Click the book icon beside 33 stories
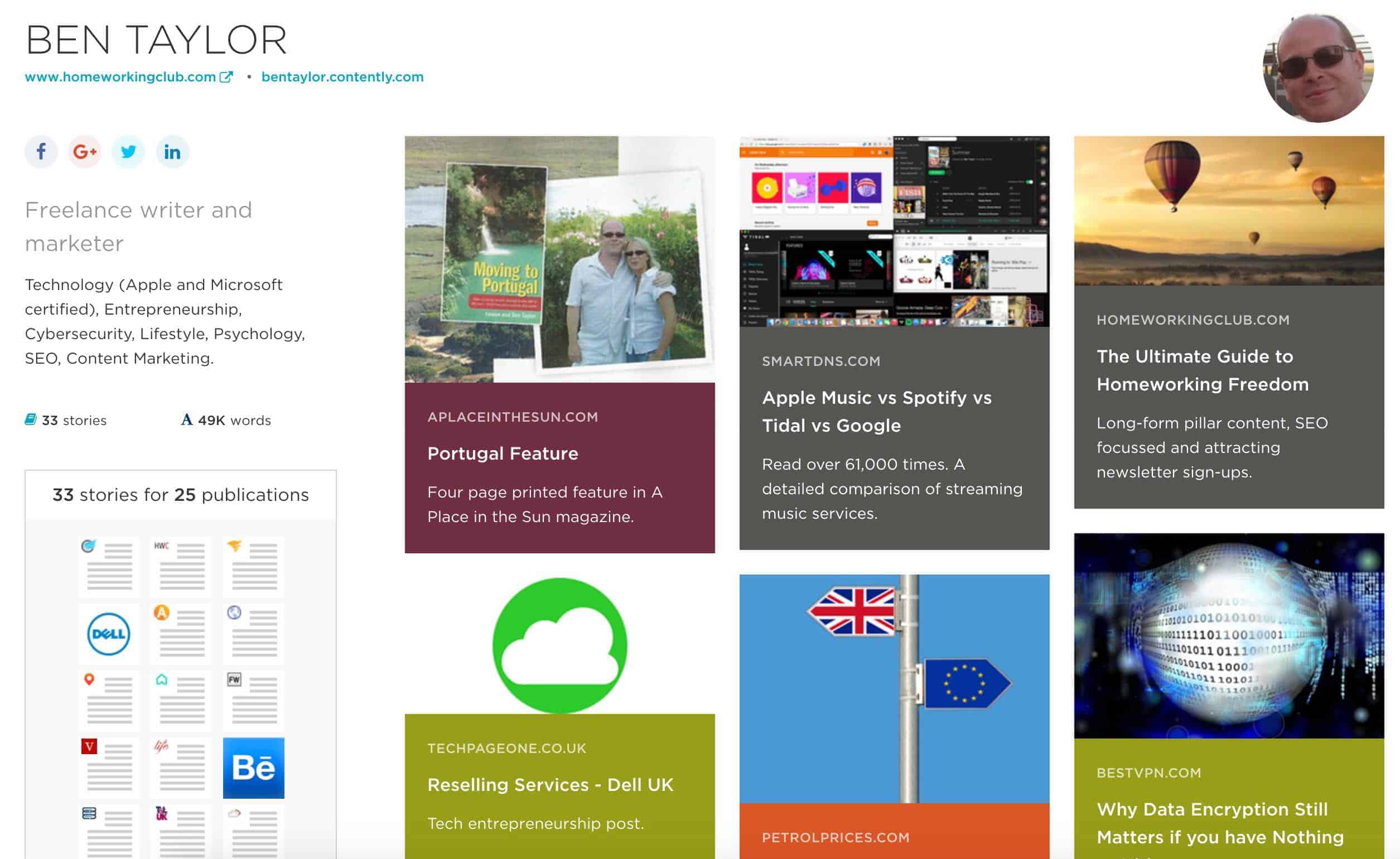 point(31,419)
